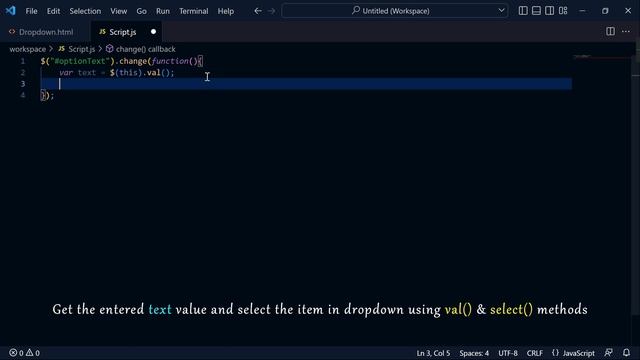Open the Run menu

(162, 11)
